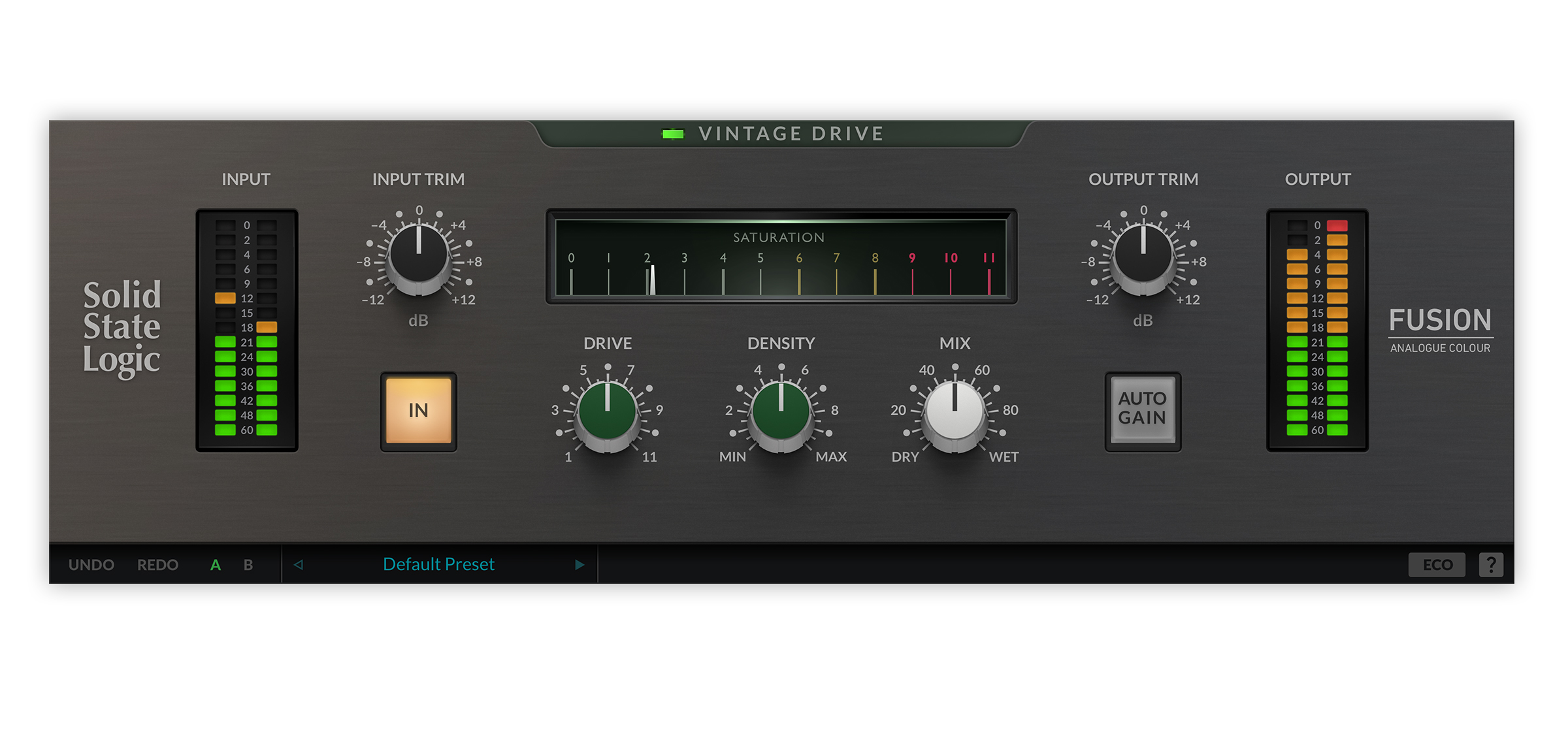The image size is (1568, 734).
Task: Click the INPUT meter heading
Action: pyautogui.click(x=246, y=180)
